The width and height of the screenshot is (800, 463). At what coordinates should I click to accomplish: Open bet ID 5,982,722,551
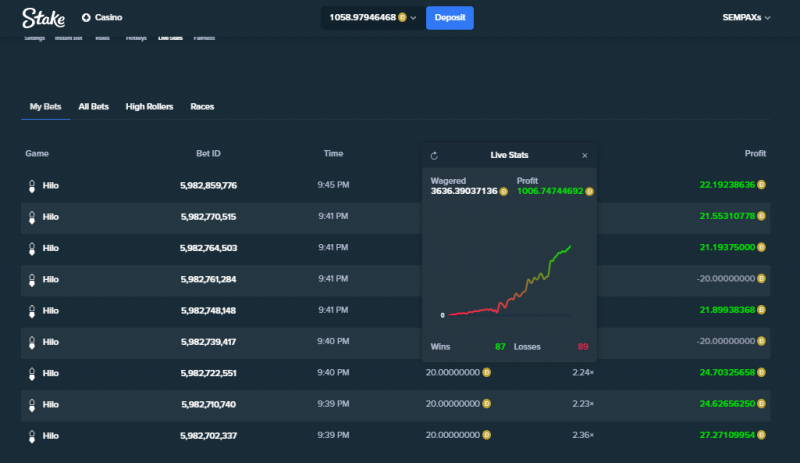coord(208,373)
